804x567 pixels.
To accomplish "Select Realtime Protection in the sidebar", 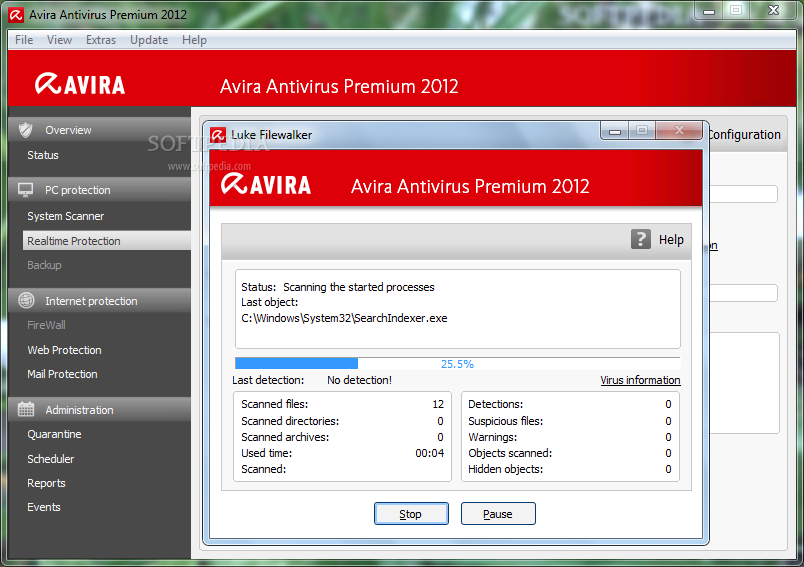I will pyautogui.click(x=107, y=240).
